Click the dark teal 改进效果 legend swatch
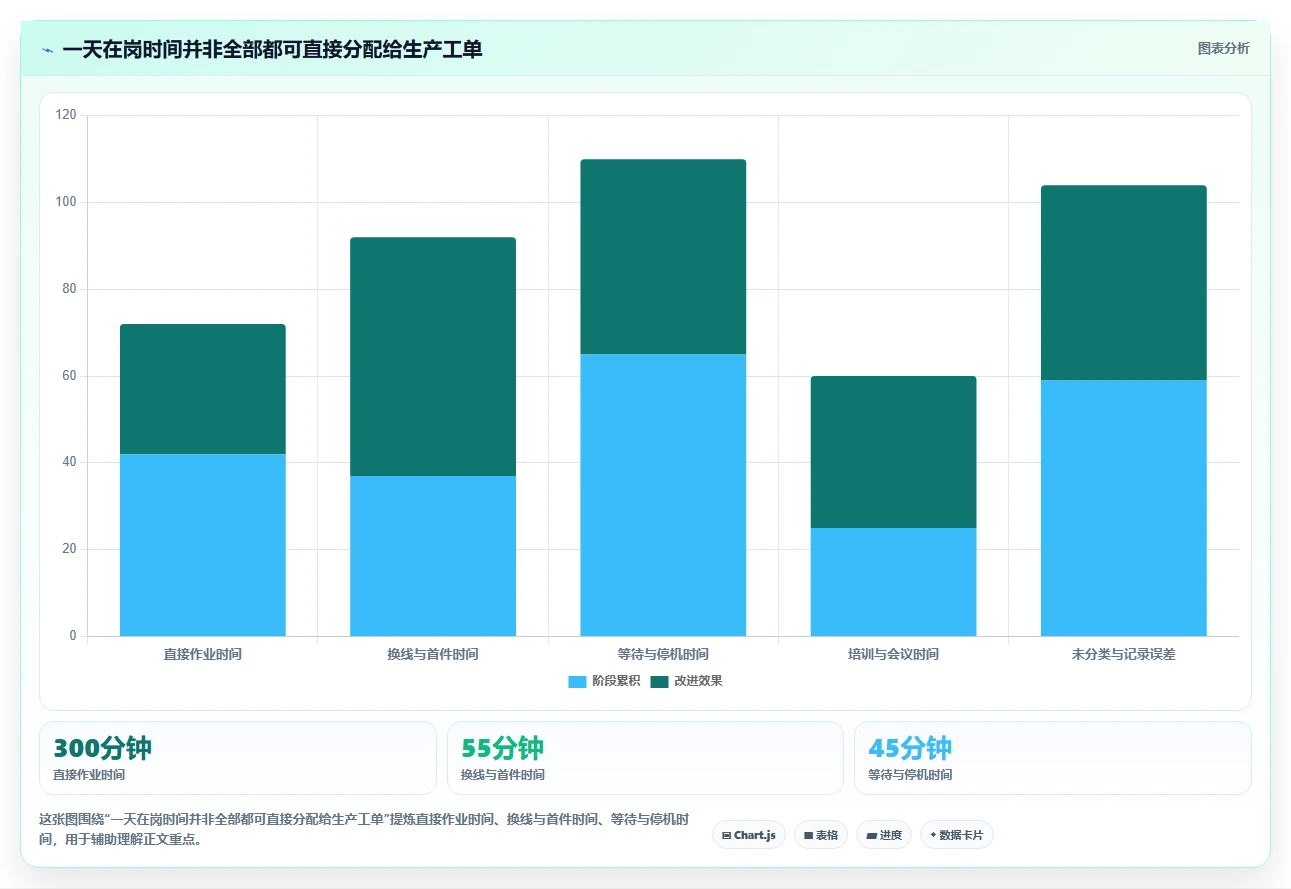 (x=659, y=681)
